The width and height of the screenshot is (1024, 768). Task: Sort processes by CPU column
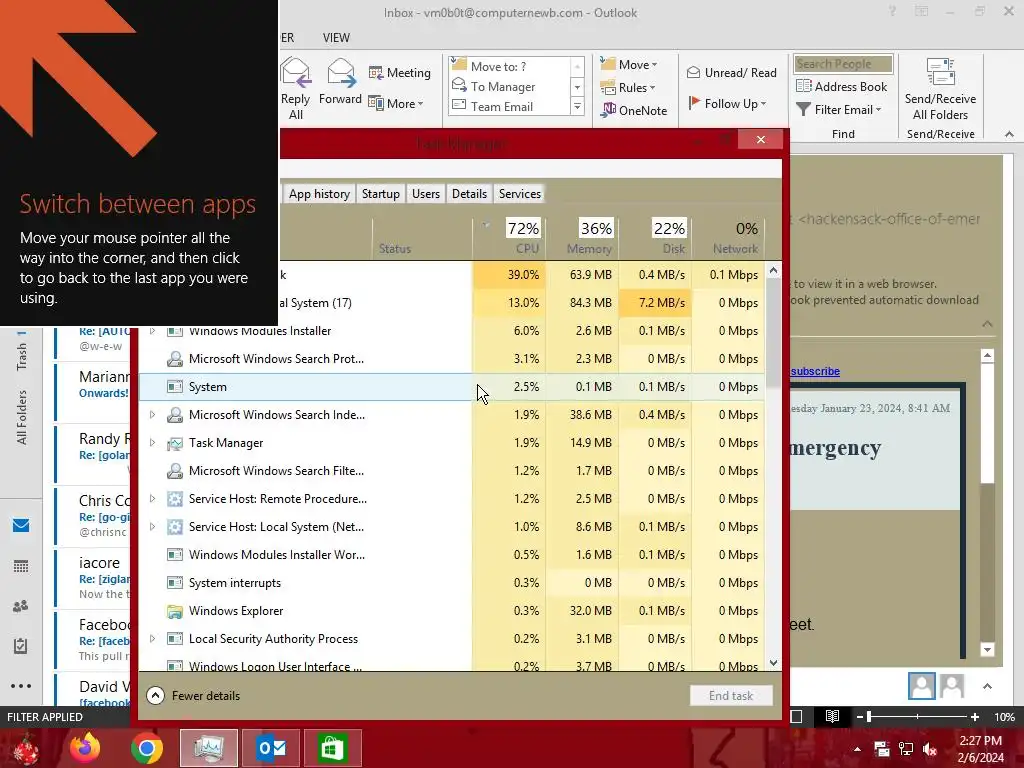click(509, 238)
